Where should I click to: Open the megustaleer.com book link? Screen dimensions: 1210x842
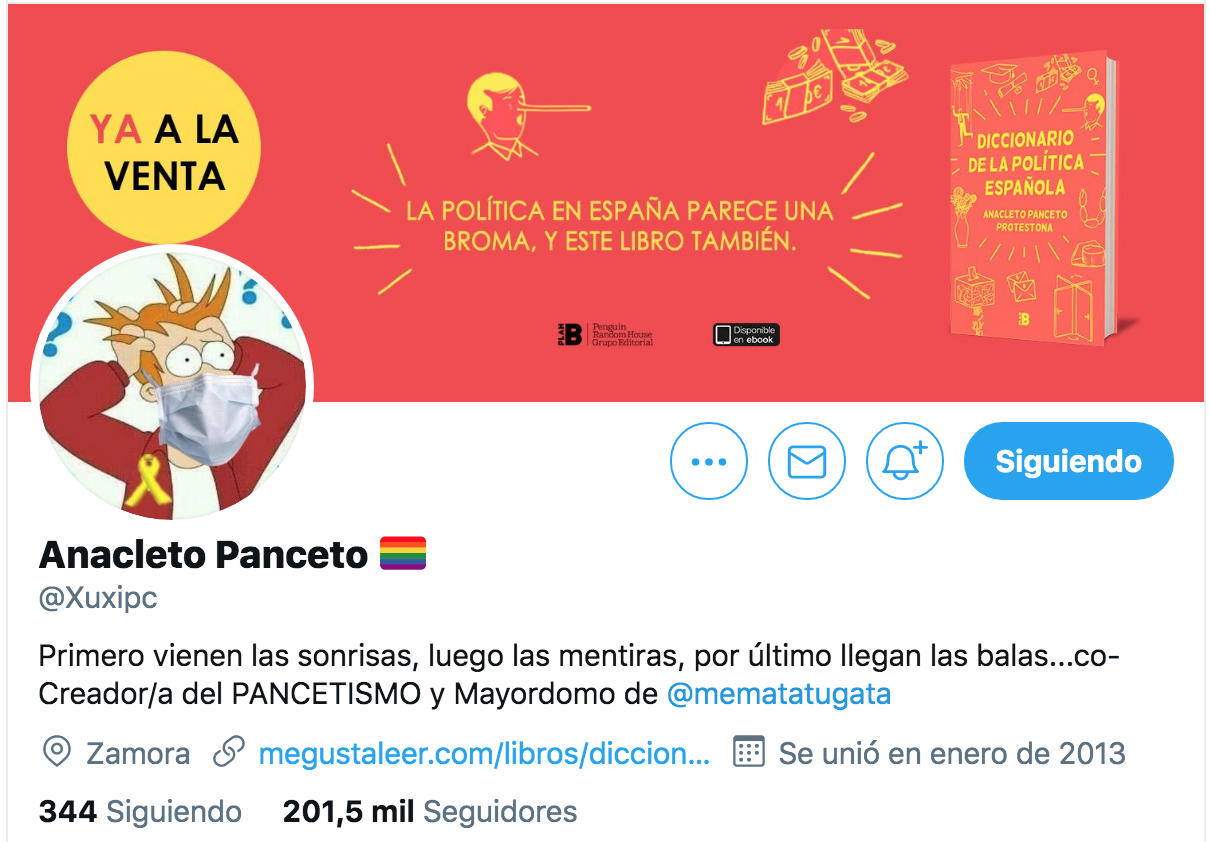484,753
